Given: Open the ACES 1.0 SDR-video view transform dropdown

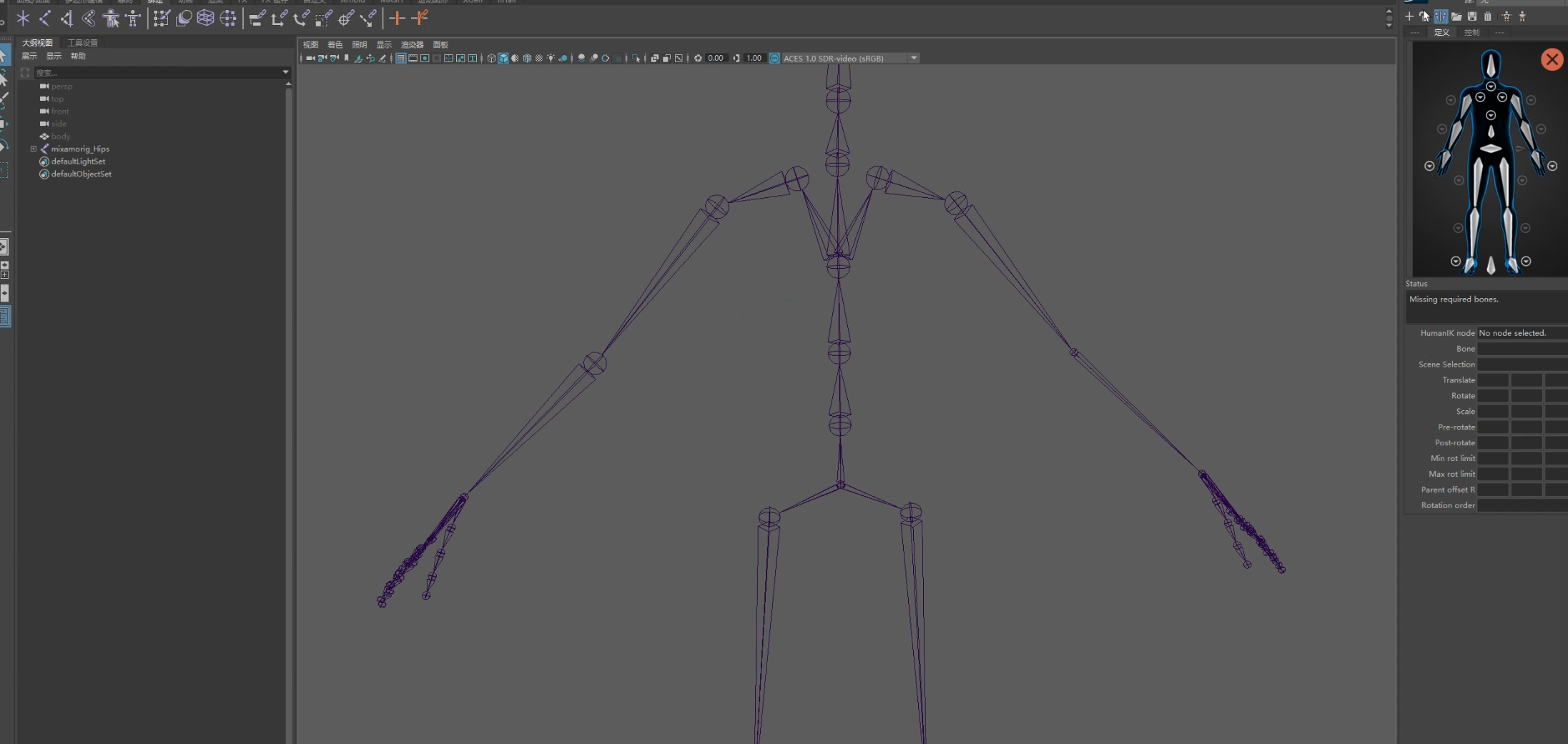Looking at the screenshot, I should (x=914, y=59).
